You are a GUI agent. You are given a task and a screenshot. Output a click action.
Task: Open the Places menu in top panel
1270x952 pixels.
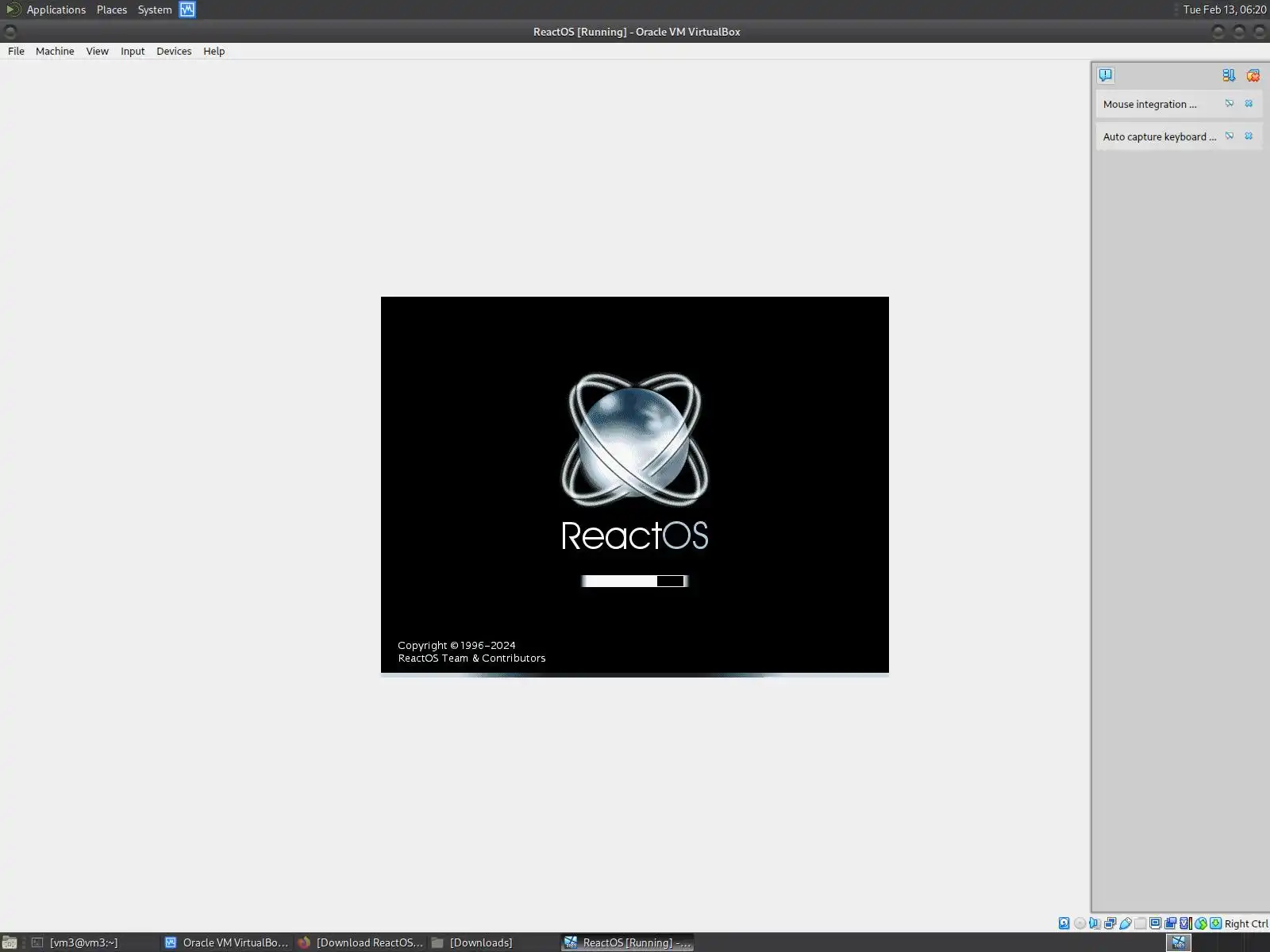point(112,10)
